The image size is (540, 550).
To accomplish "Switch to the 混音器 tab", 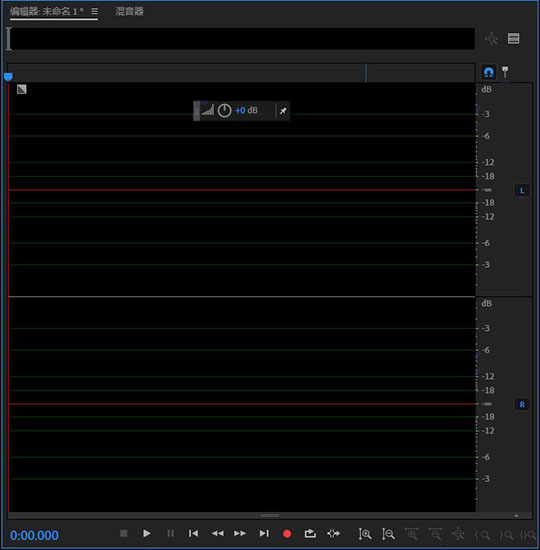I will 129,12.
